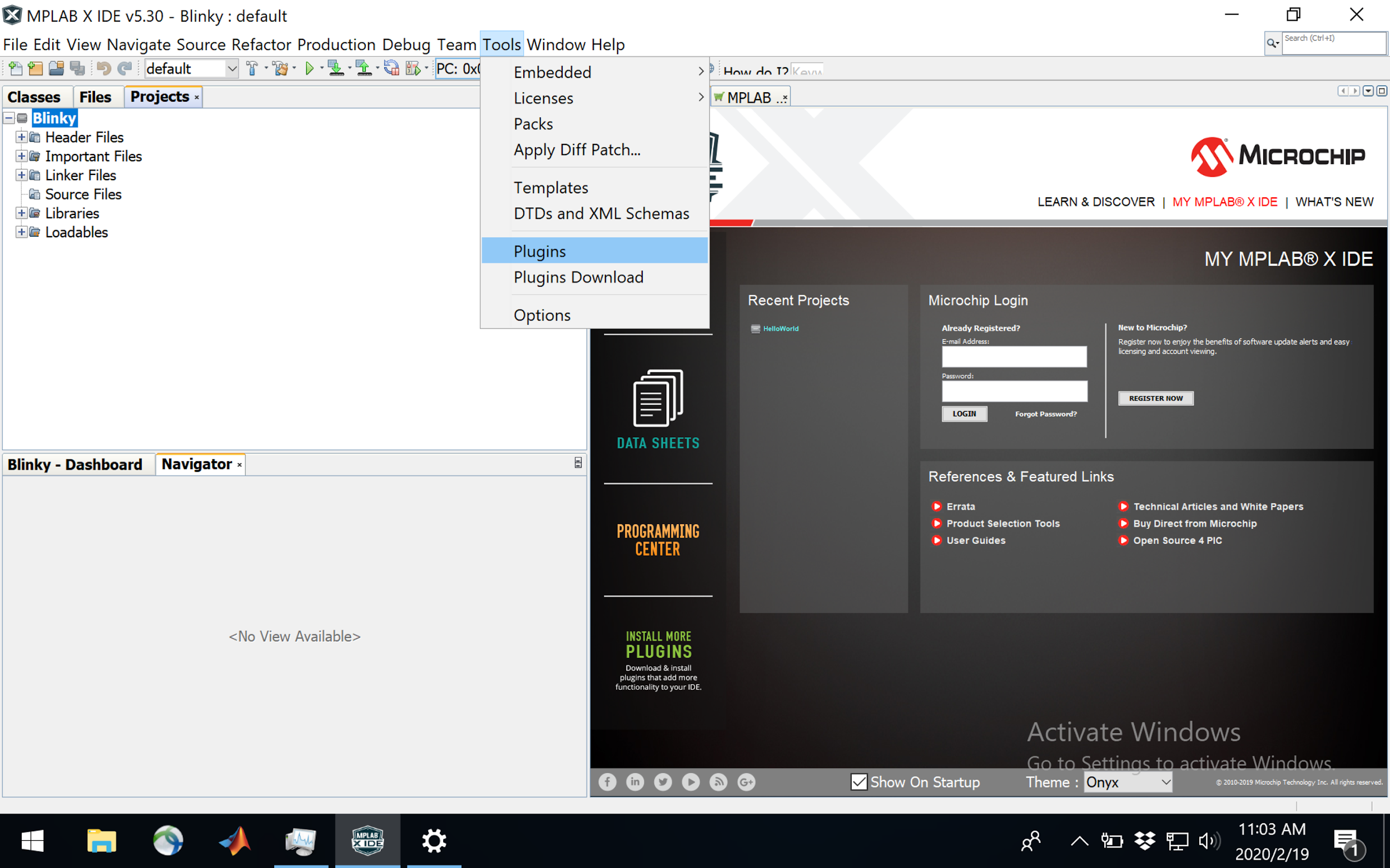Click the Read Device Memory icon
Image resolution: width=1390 pixels, height=868 pixels.
click(364, 69)
